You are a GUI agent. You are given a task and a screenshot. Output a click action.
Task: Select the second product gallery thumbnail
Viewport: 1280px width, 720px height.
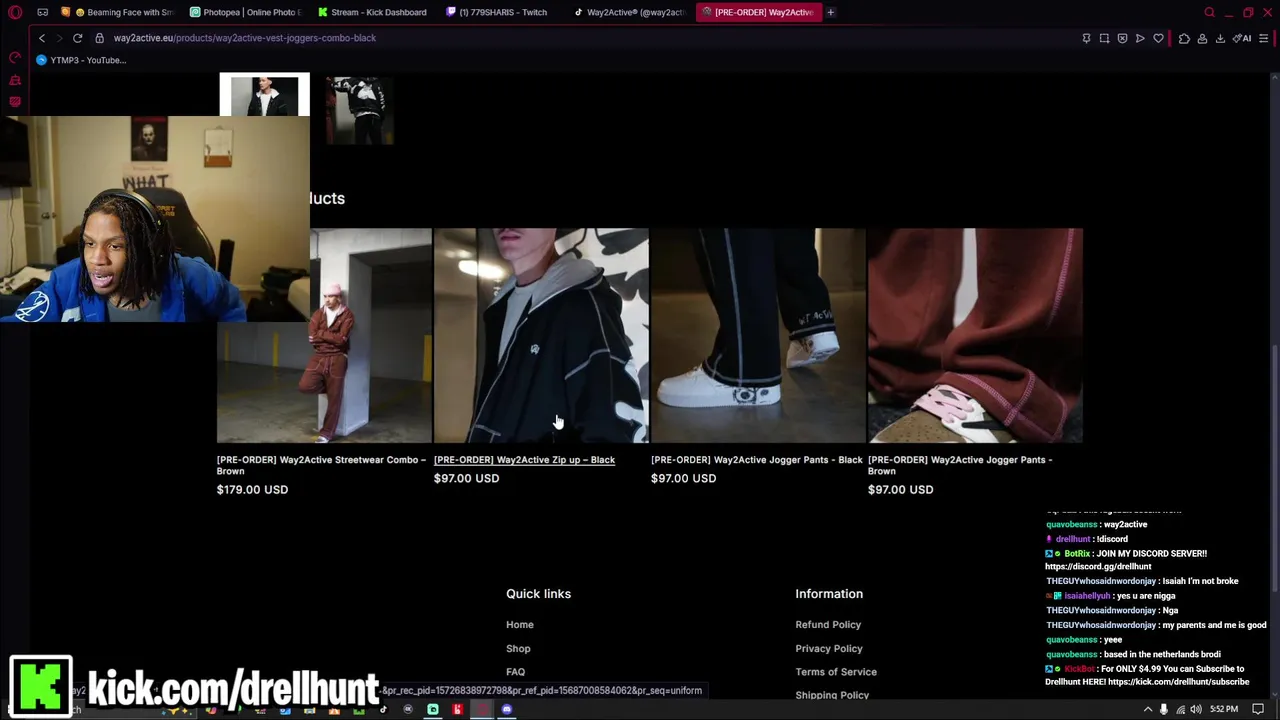[359, 108]
